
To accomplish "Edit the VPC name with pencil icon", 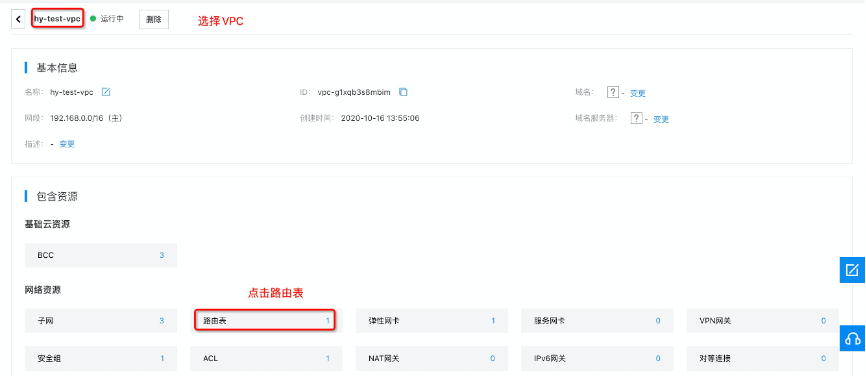I will [106, 92].
